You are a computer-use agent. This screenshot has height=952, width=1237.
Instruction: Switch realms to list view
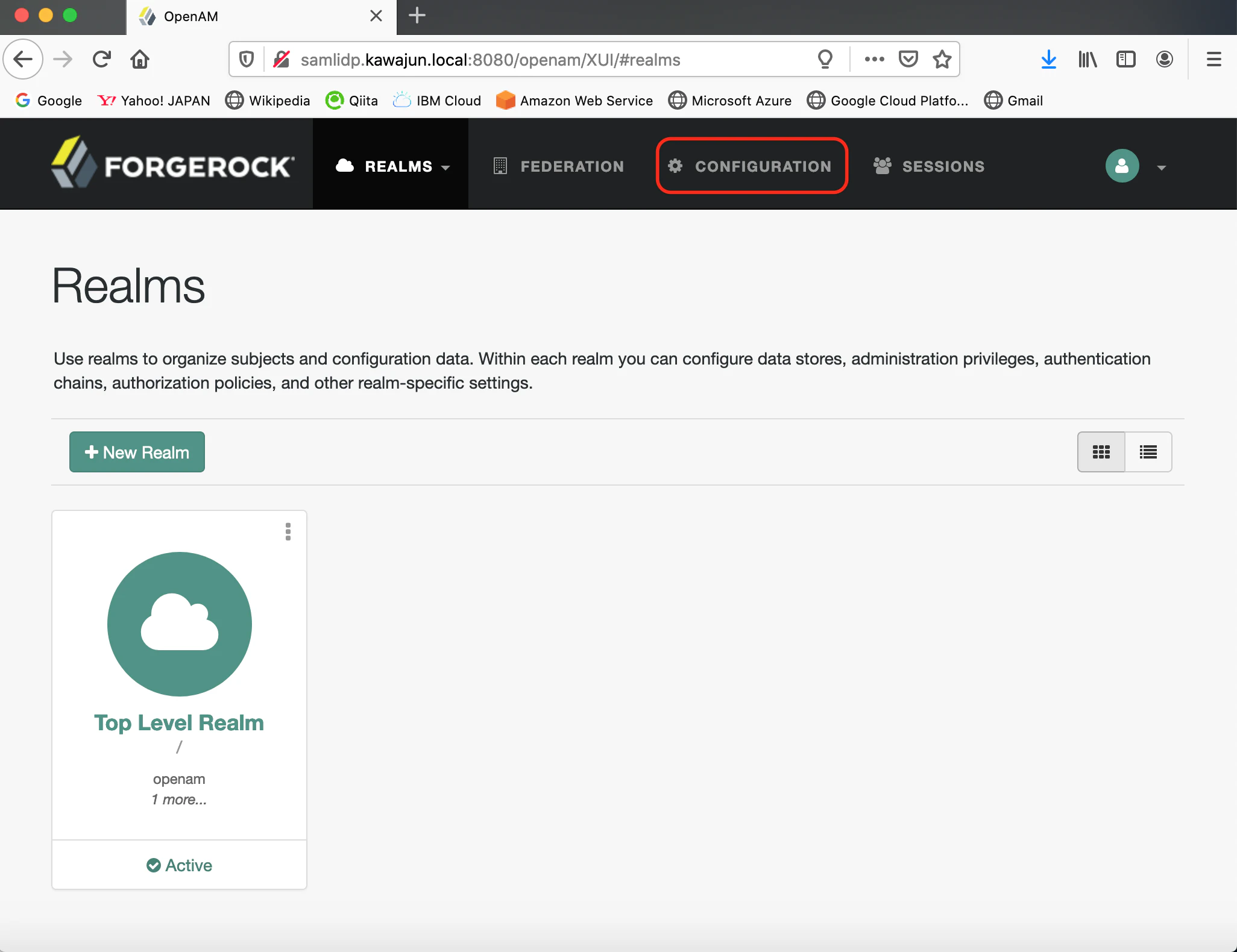1148,452
